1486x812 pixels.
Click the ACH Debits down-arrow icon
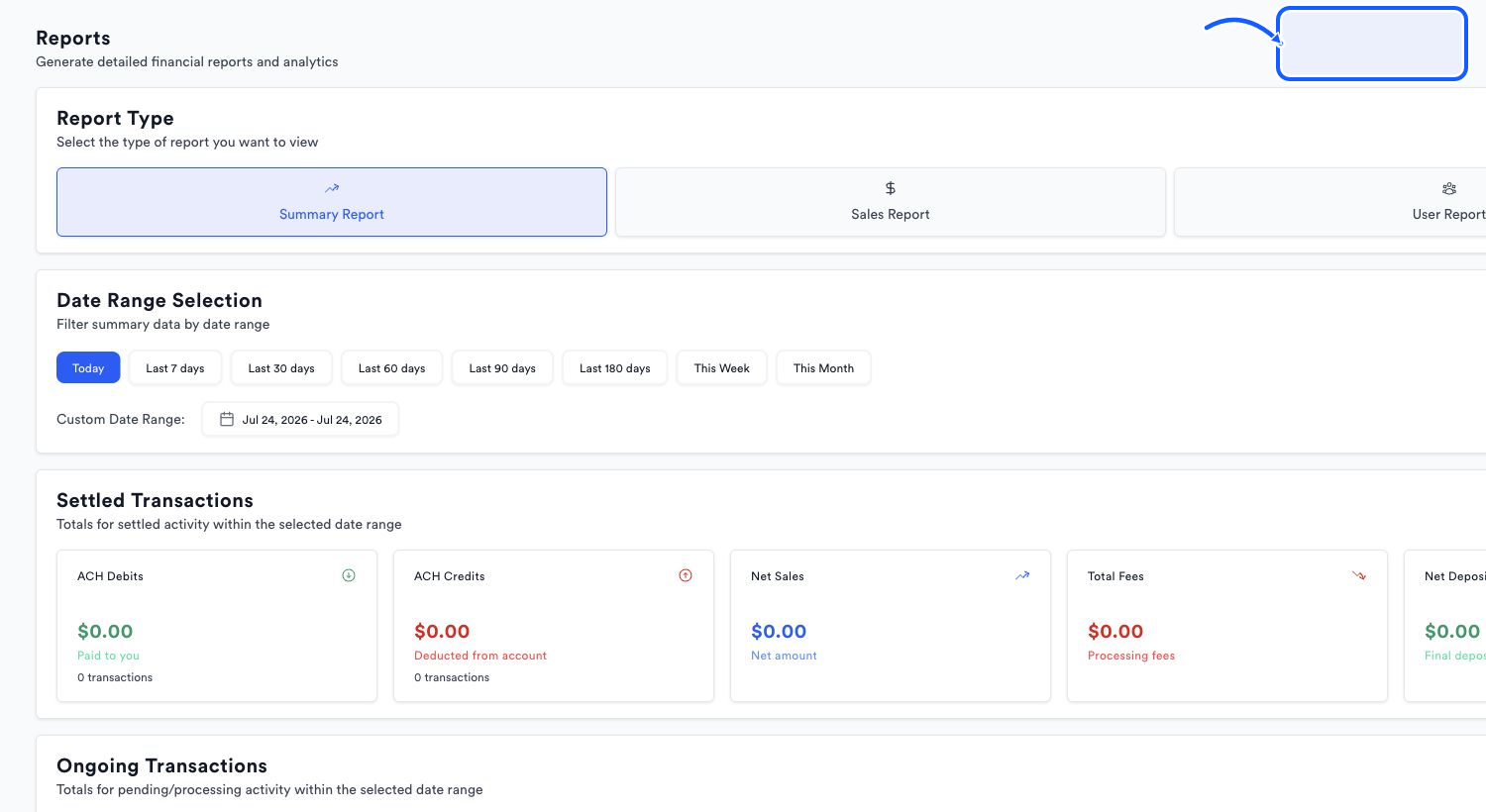pos(349,575)
